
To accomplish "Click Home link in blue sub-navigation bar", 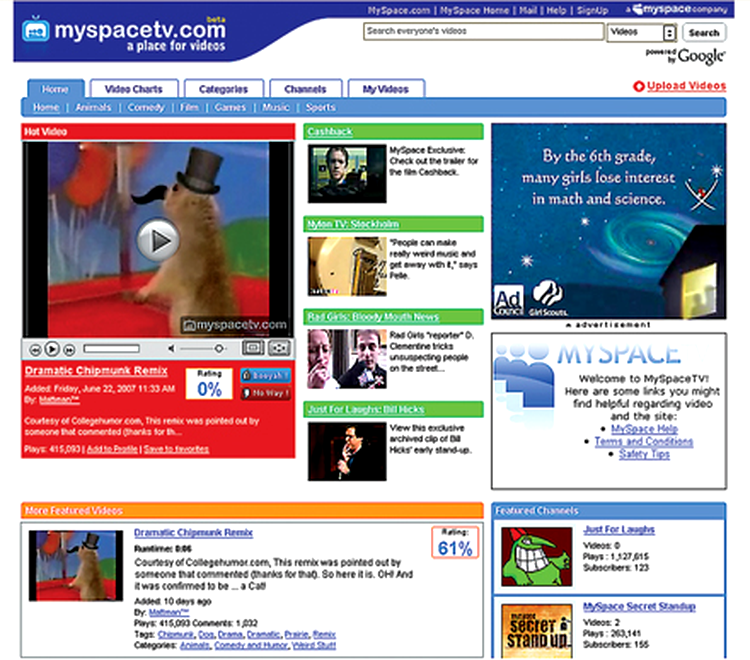I will (46, 107).
